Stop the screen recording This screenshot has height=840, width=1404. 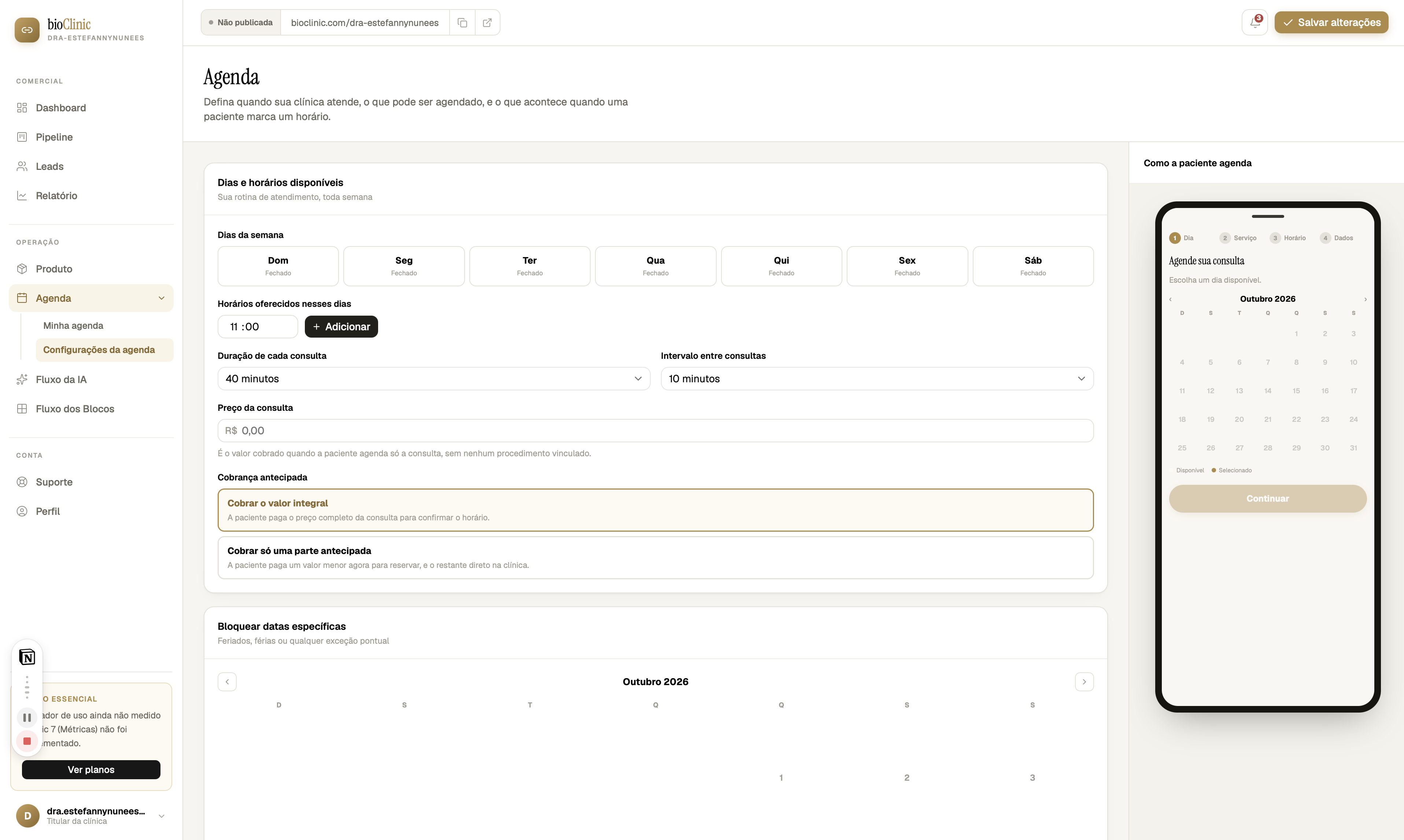point(27,741)
